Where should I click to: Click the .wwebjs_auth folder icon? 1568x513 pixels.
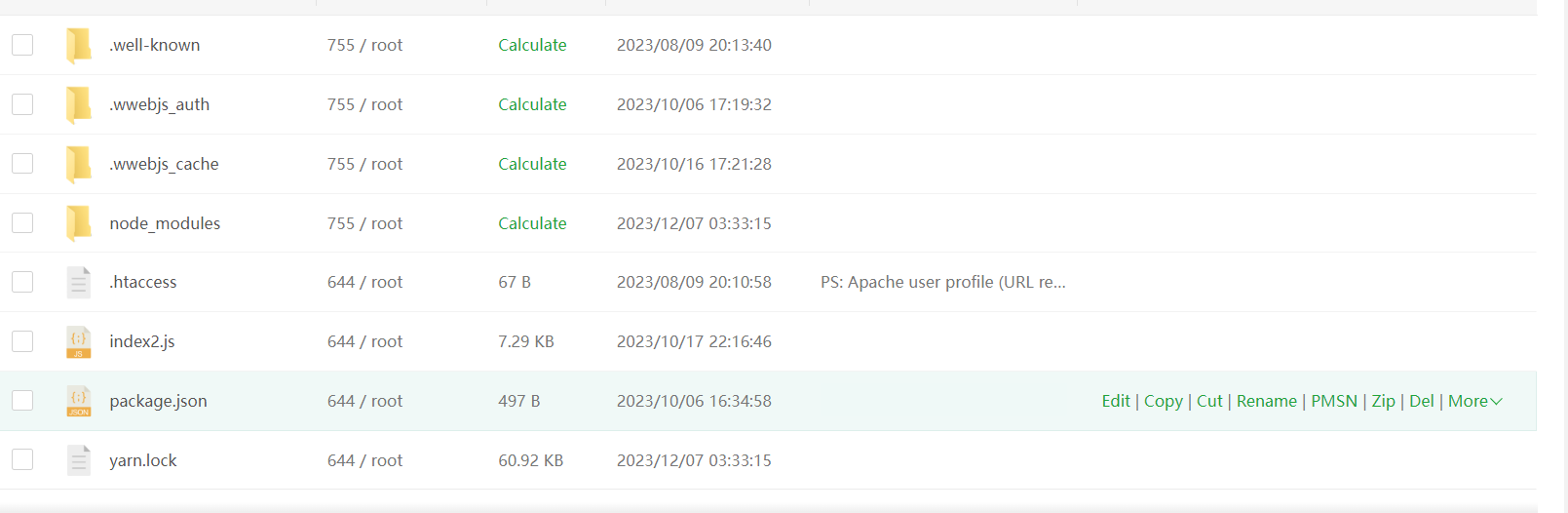[78, 104]
